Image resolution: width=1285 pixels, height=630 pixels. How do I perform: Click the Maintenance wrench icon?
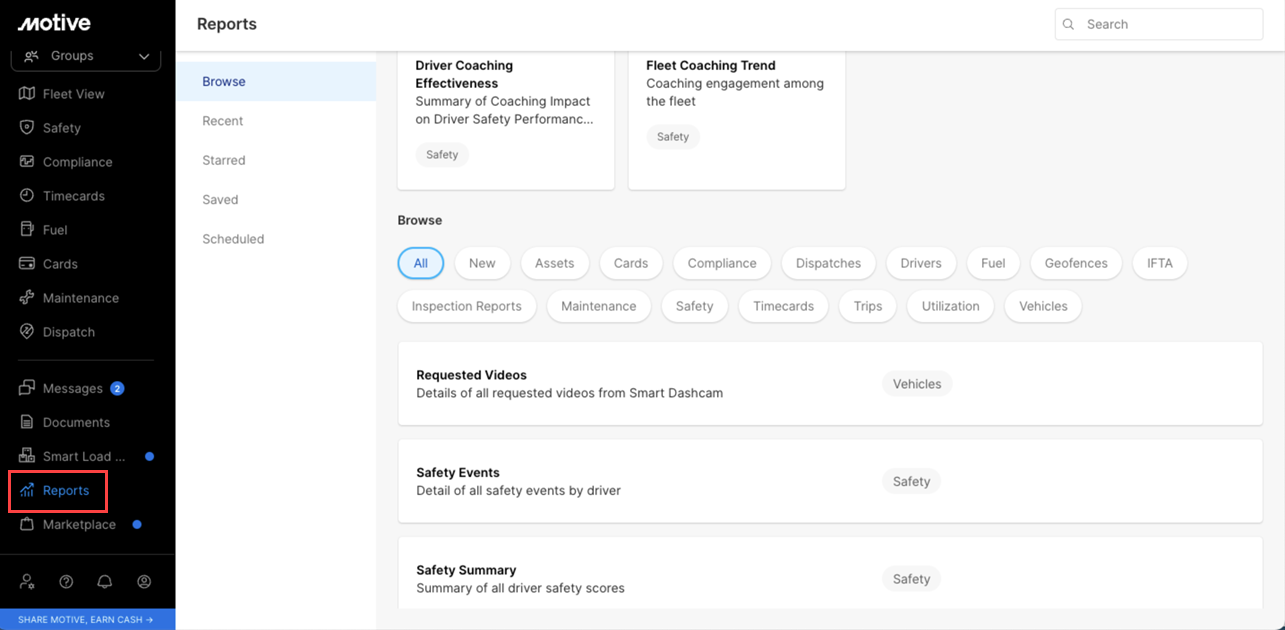(x=27, y=298)
